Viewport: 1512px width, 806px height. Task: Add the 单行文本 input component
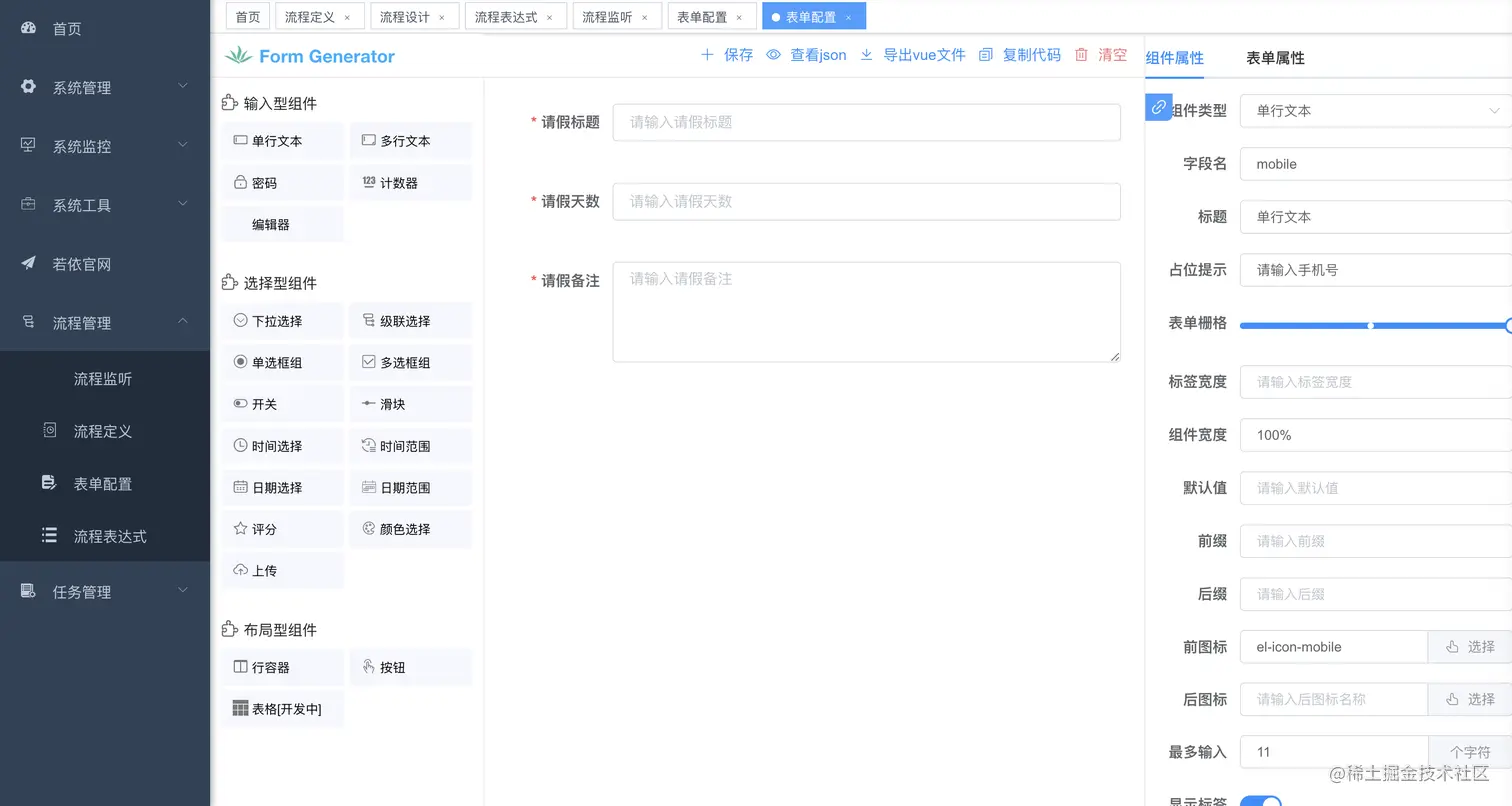pos(283,141)
